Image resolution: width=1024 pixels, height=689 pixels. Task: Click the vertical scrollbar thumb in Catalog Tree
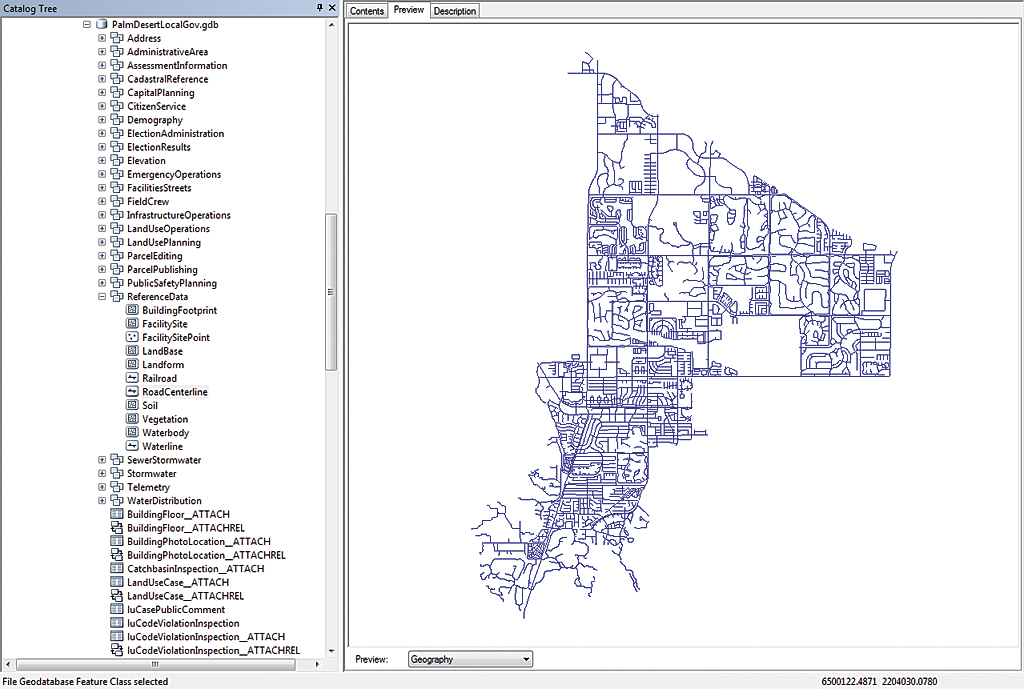(331, 292)
